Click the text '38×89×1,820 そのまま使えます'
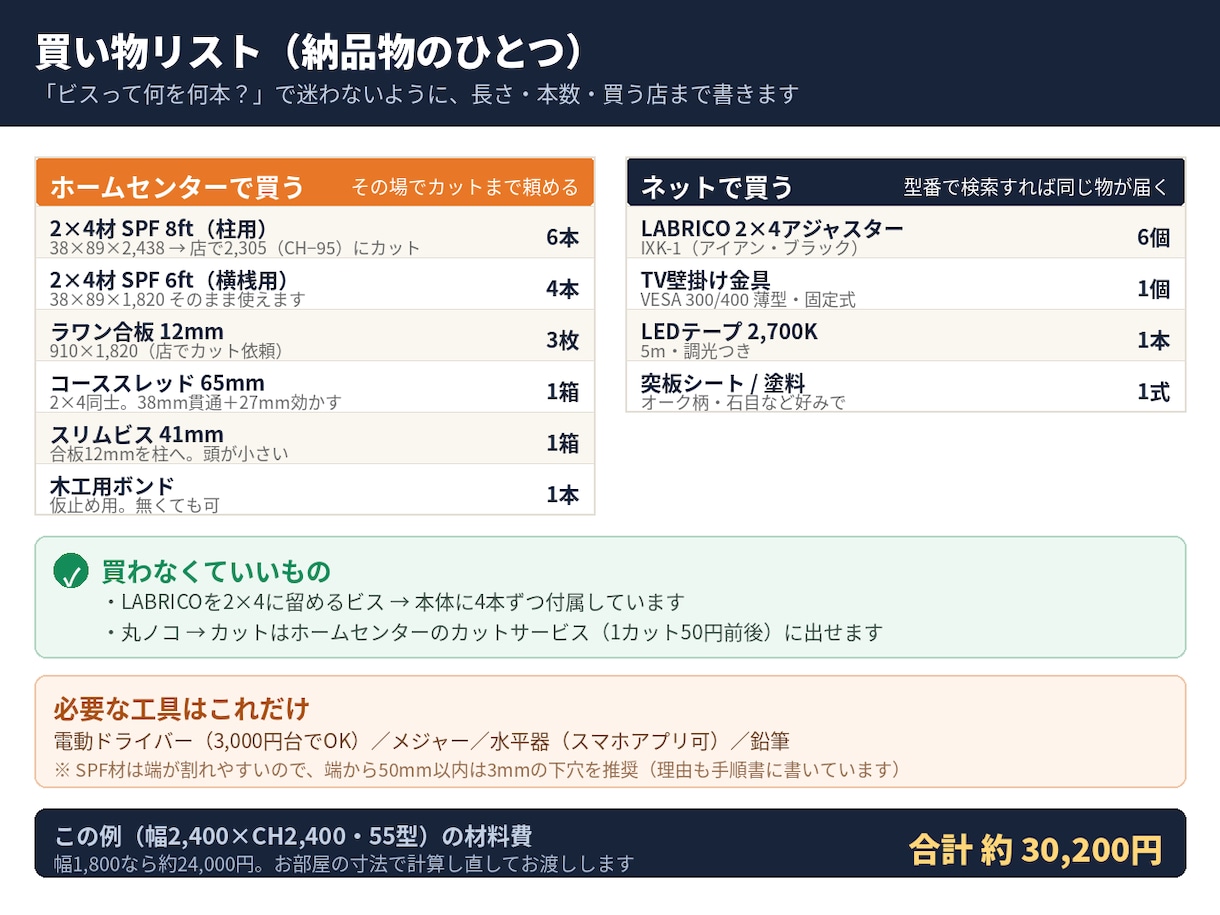Image resolution: width=1220 pixels, height=915 pixels. pyautogui.click(x=178, y=299)
